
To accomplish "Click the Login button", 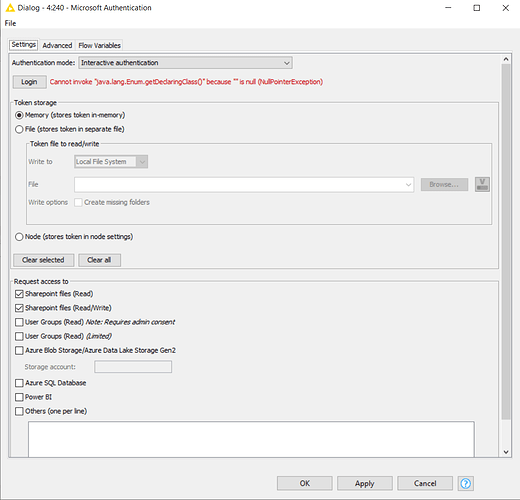I will [x=29, y=82].
